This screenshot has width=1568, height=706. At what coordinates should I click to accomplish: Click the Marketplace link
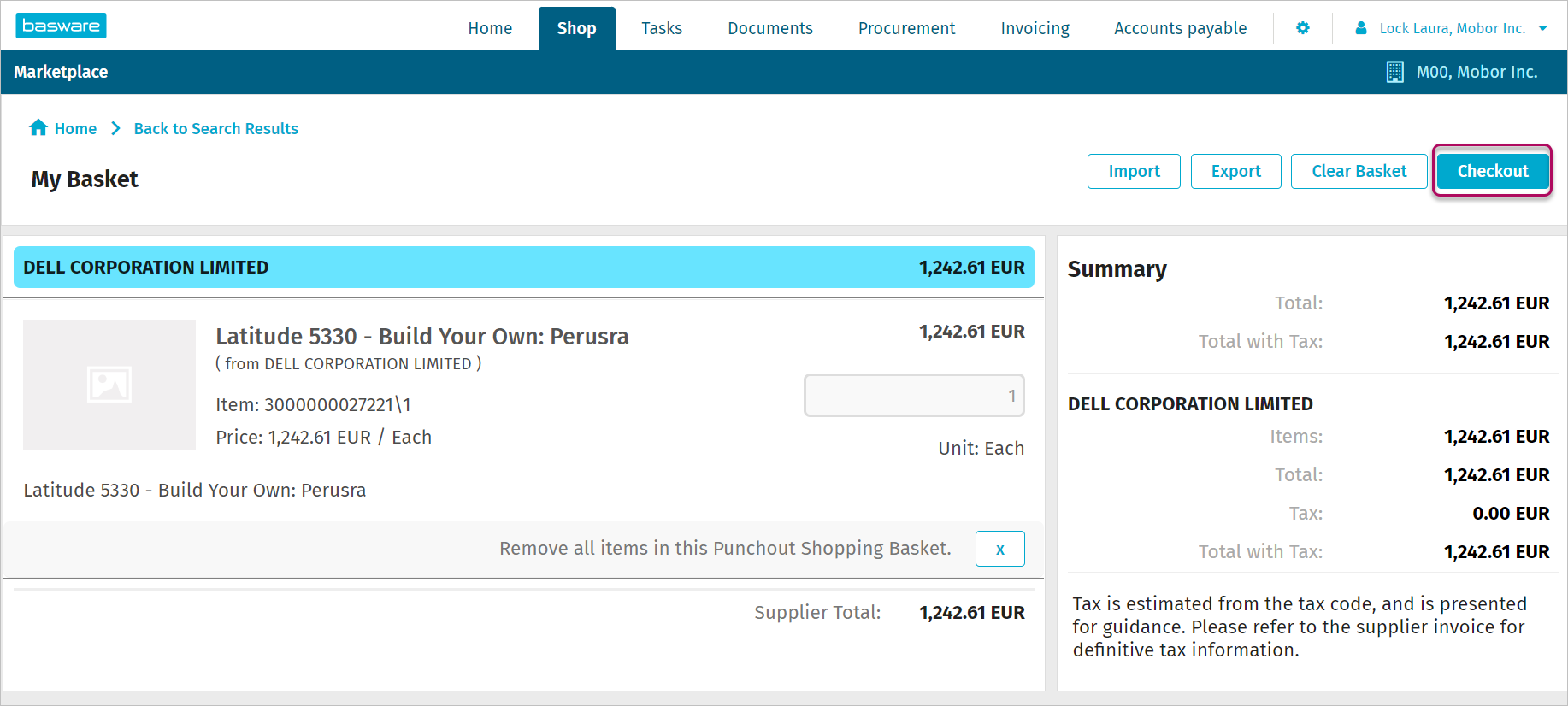pyautogui.click(x=61, y=72)
